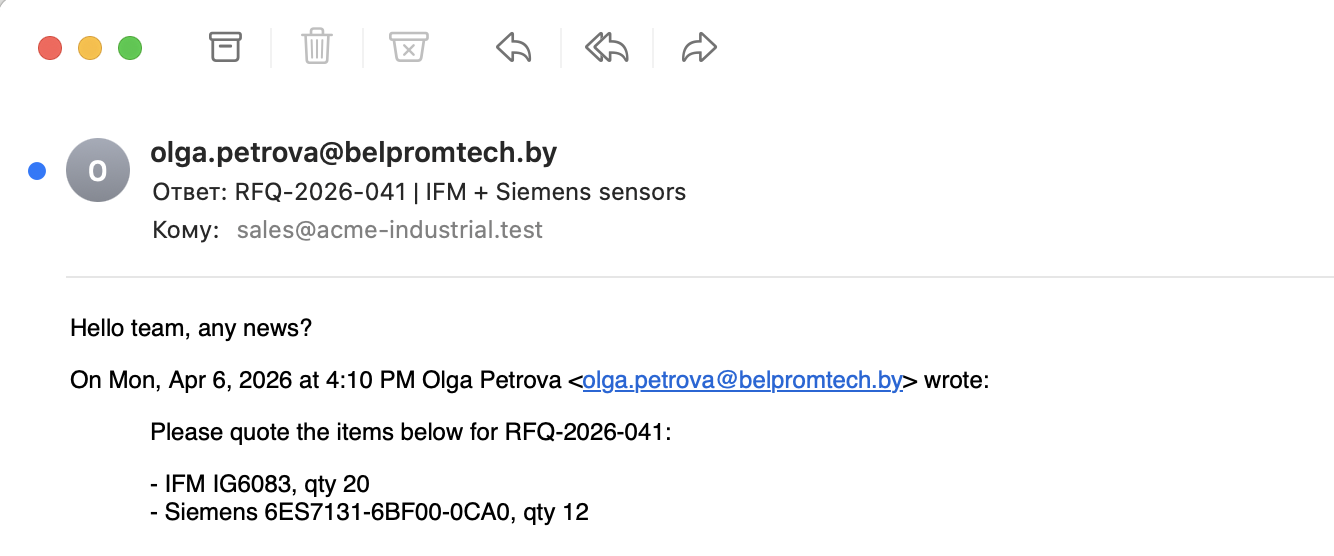1334x556 pixels.
Task: Toggle the blue unread indicator dot
Action: coord(37,171)
